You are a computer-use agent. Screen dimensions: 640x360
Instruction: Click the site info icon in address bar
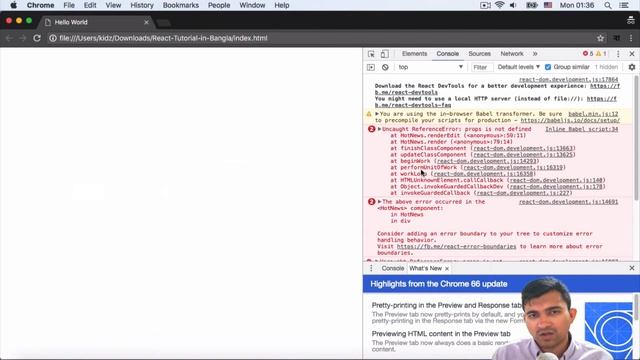[x=53, y=38]
